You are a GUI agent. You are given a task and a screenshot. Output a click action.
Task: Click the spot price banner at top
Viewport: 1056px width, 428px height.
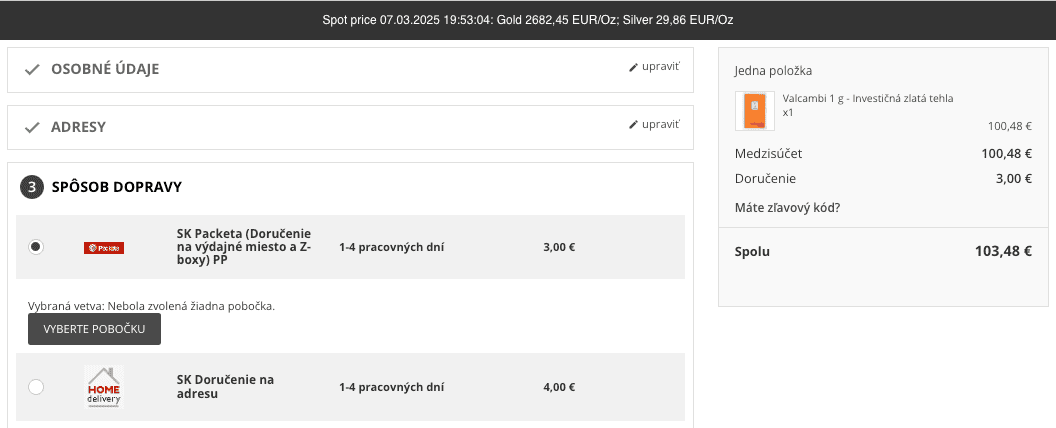tap(528, 20)
